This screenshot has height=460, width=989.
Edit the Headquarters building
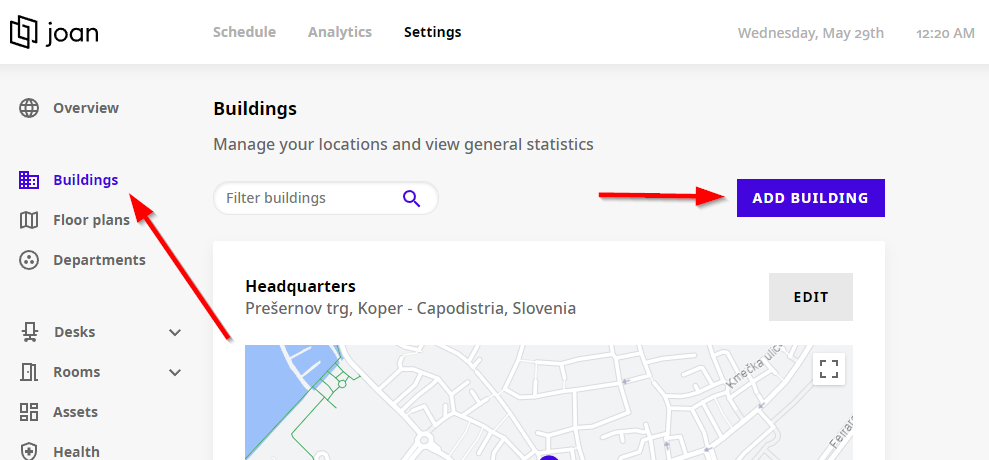coord(811,297)
